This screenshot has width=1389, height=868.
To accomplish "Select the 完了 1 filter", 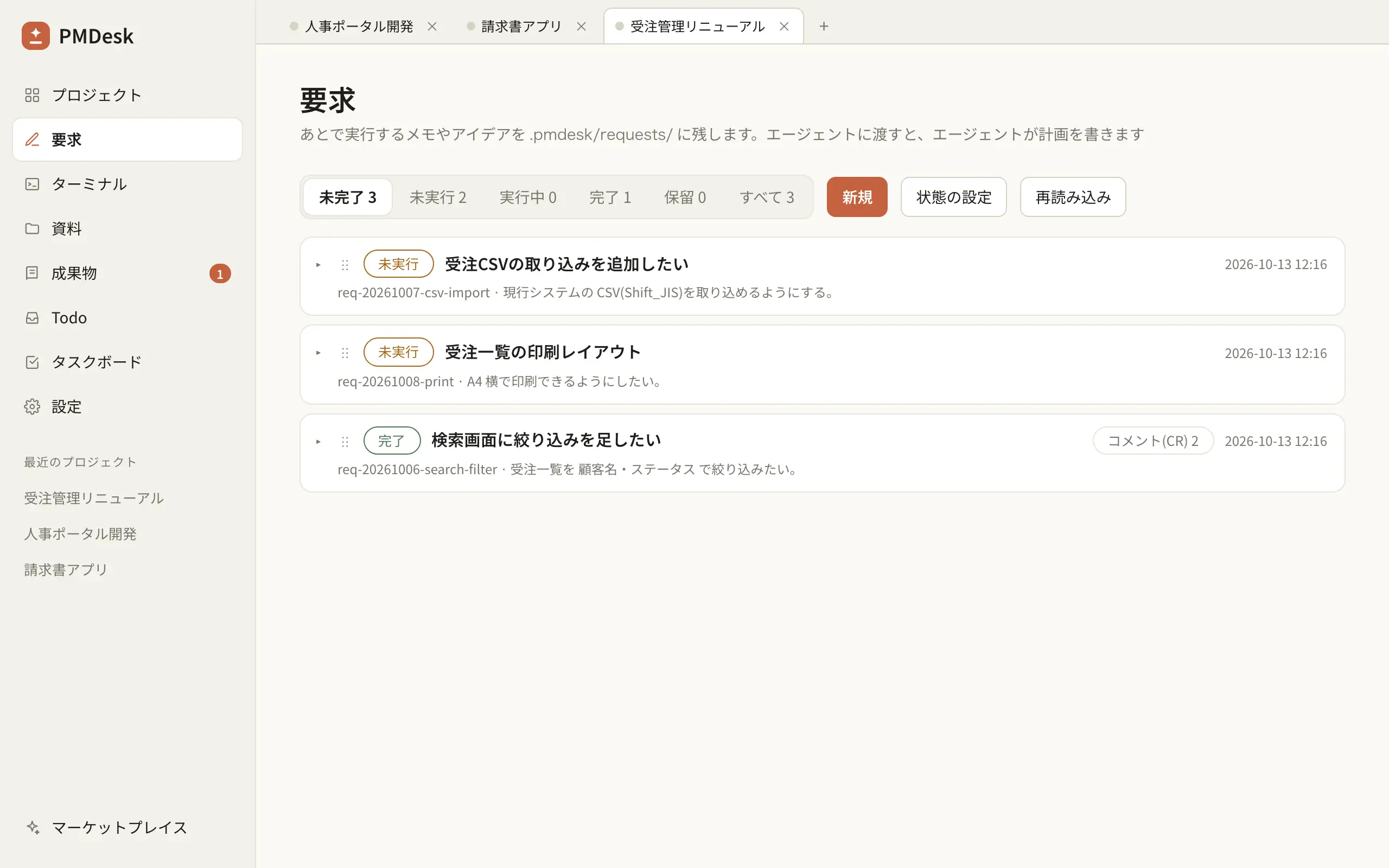I will (x=610, y=197).
